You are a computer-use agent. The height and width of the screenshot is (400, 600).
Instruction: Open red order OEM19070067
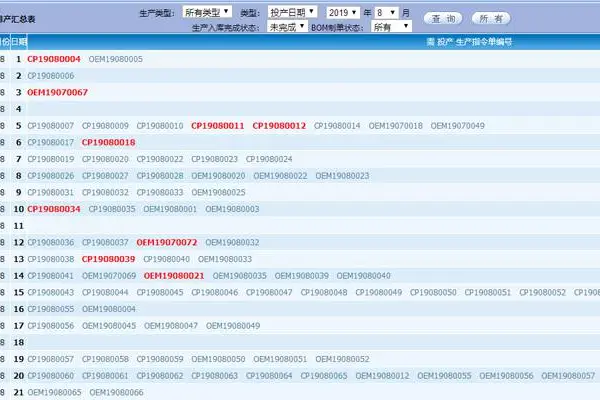point(57,92)
